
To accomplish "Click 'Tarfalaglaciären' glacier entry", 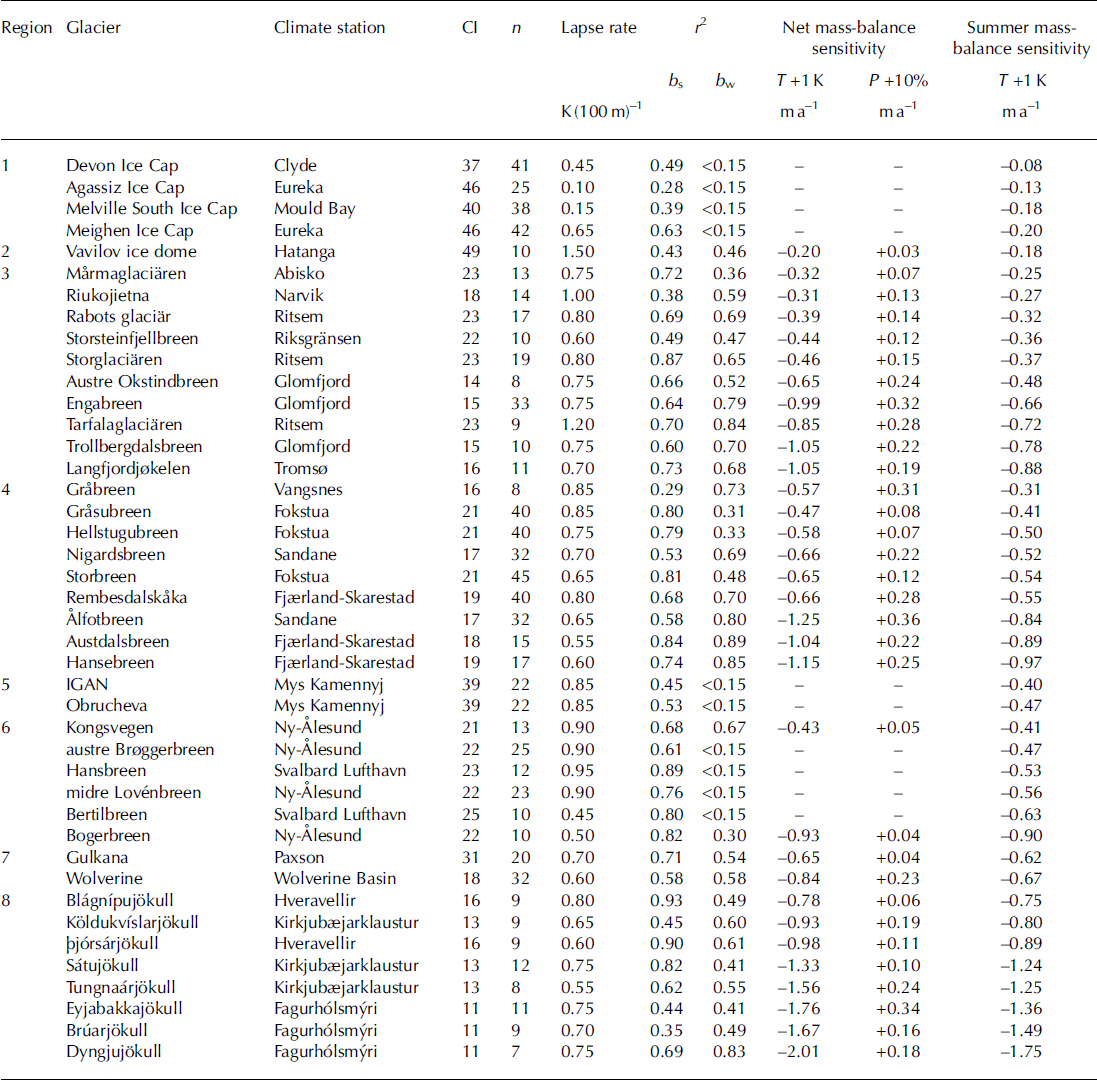I will point(124,425).
